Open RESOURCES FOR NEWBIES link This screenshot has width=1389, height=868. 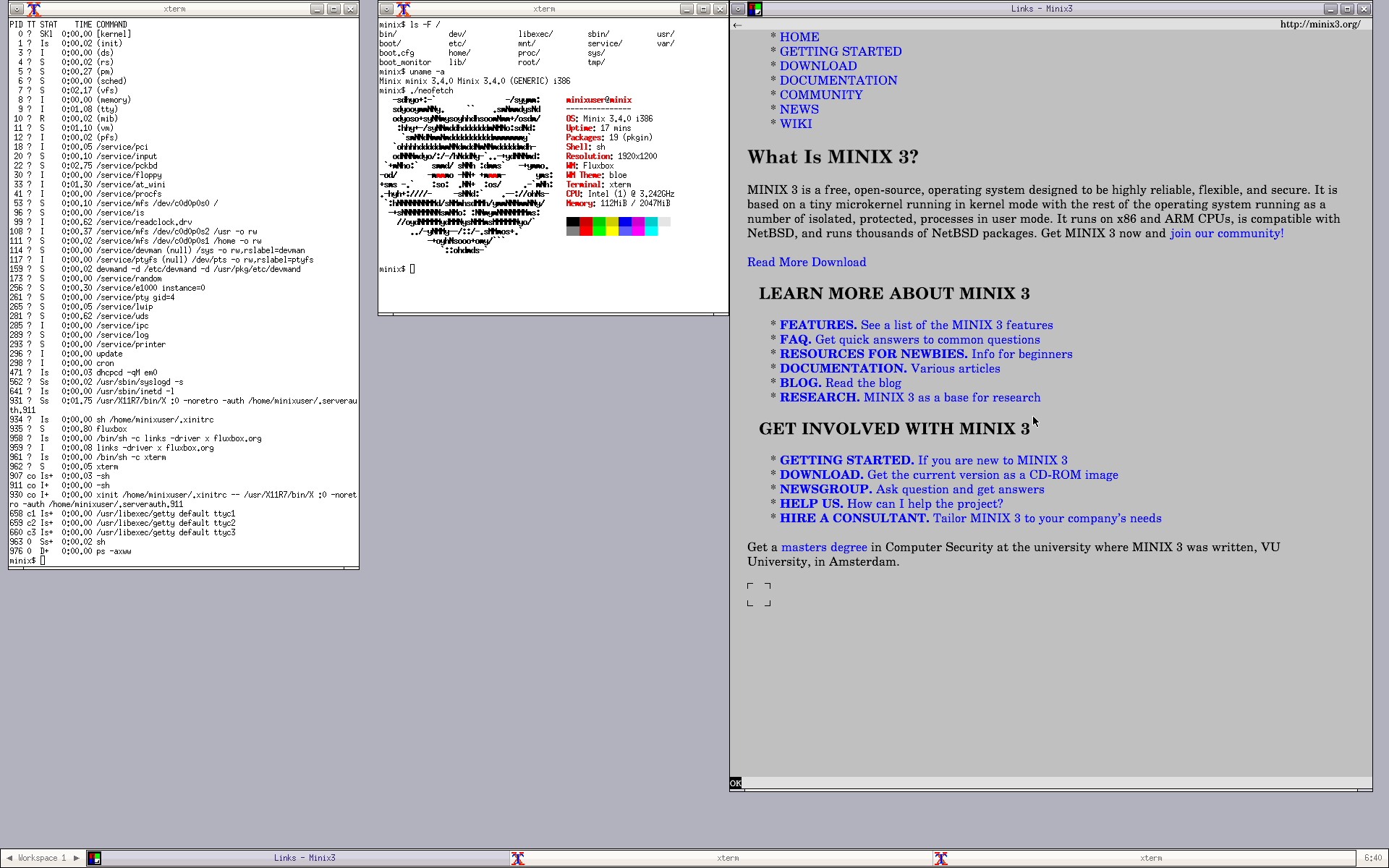pos(926,354)
